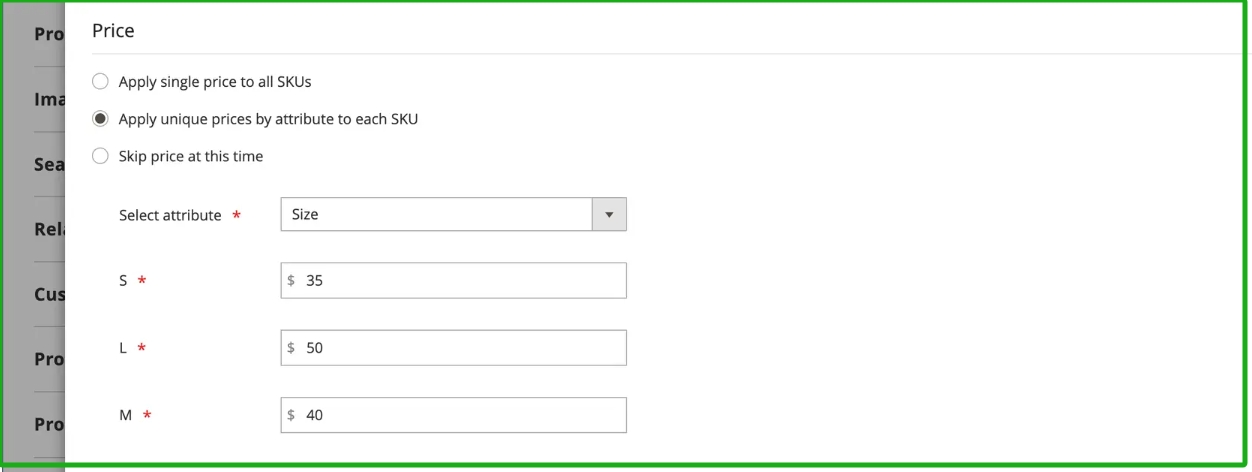
Task: Open the partially hidden "Rela" sidebar section
Action: pos(49,229)
